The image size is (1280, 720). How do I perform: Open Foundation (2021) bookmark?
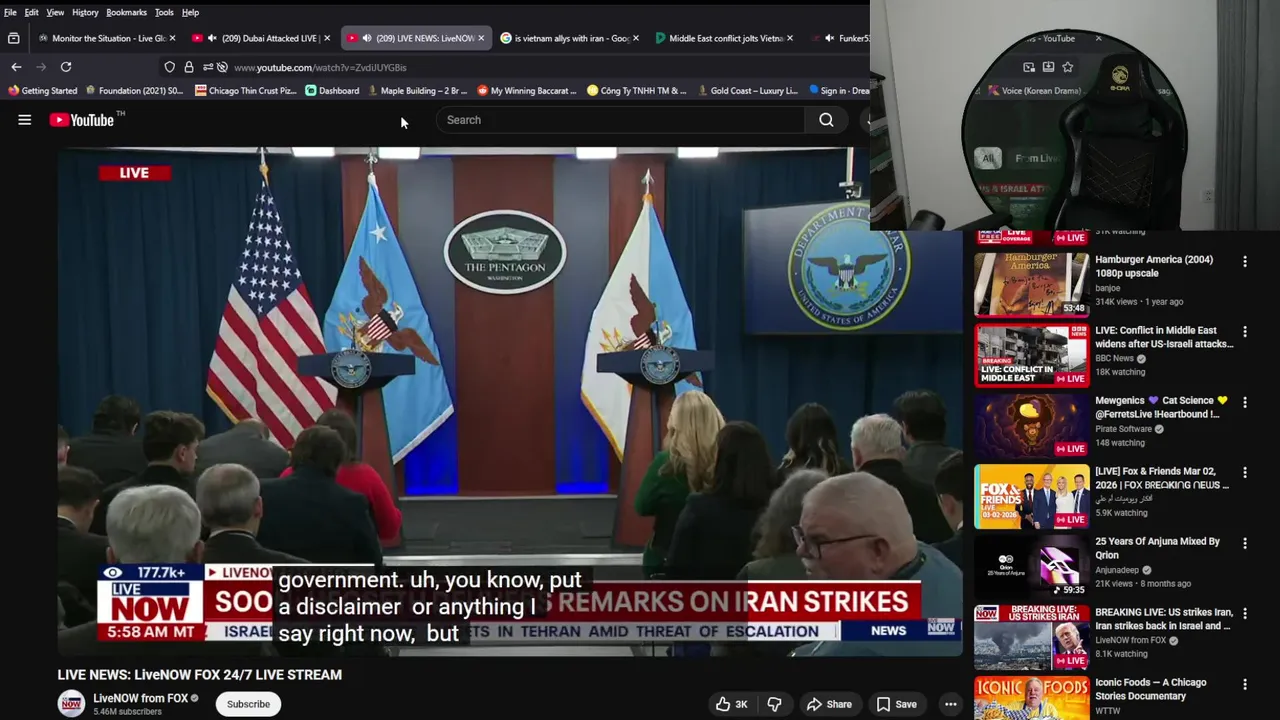(x=133, y=91)
